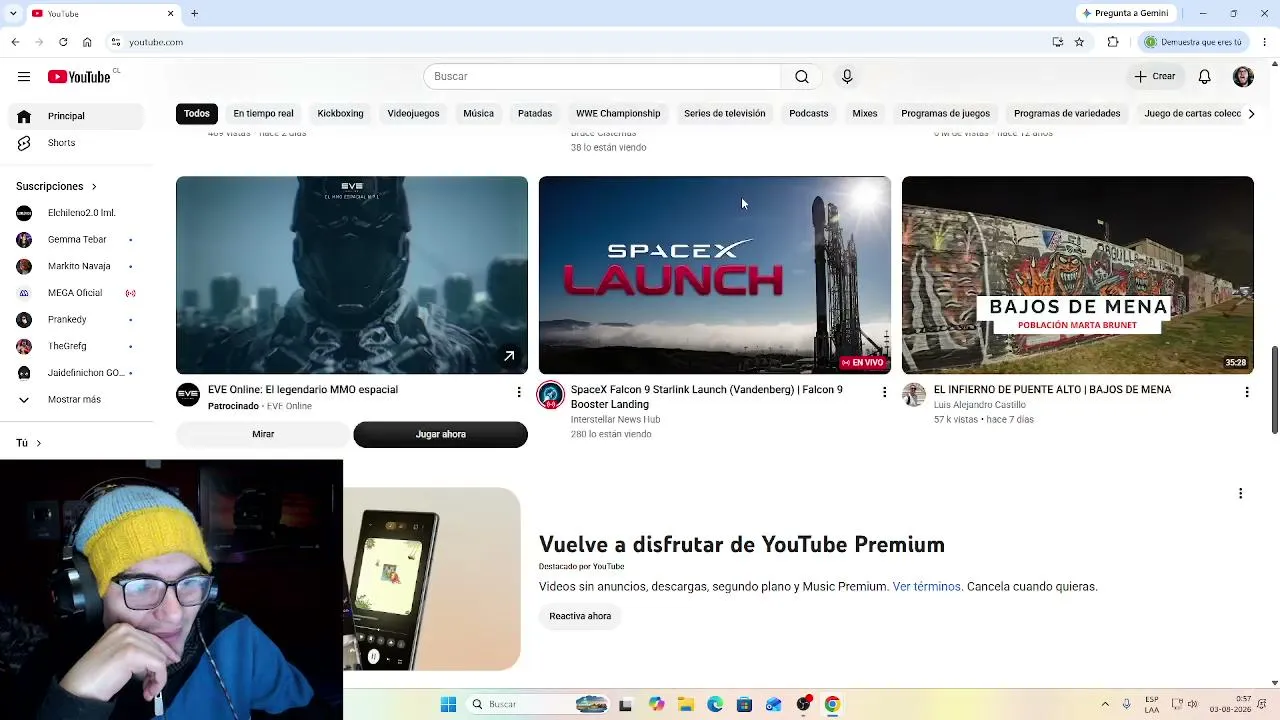Select En tiempo real chip
This screenshot has width=1280, height=720.
tap(263, 113)
